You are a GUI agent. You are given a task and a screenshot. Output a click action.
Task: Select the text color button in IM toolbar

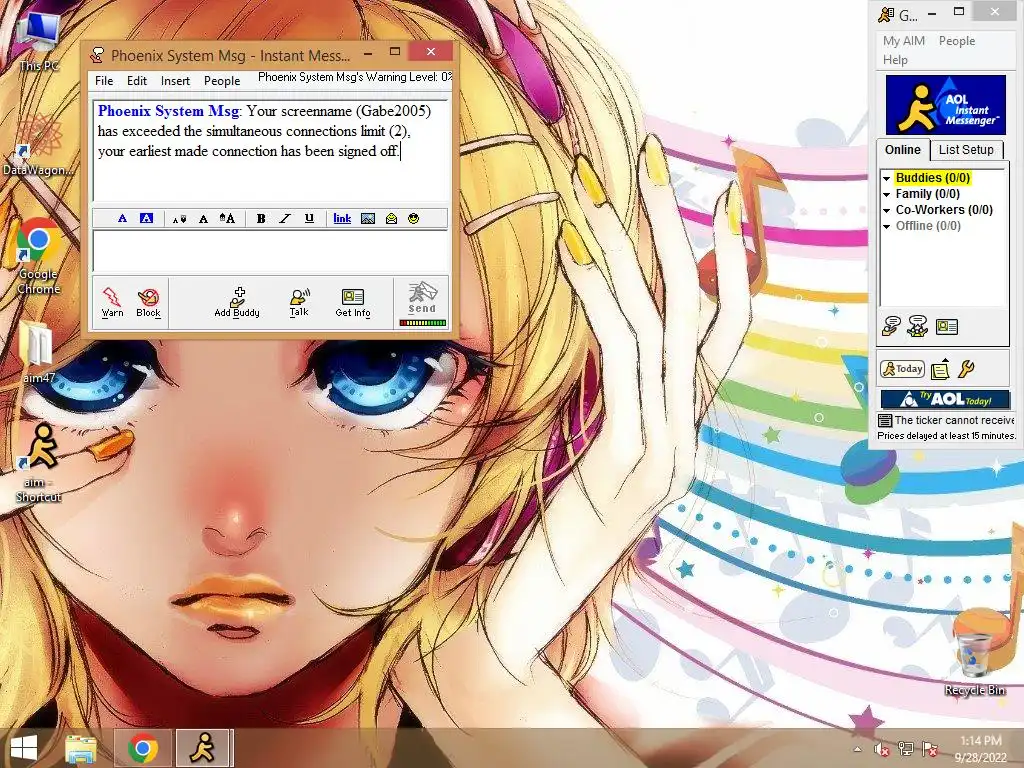122,218
